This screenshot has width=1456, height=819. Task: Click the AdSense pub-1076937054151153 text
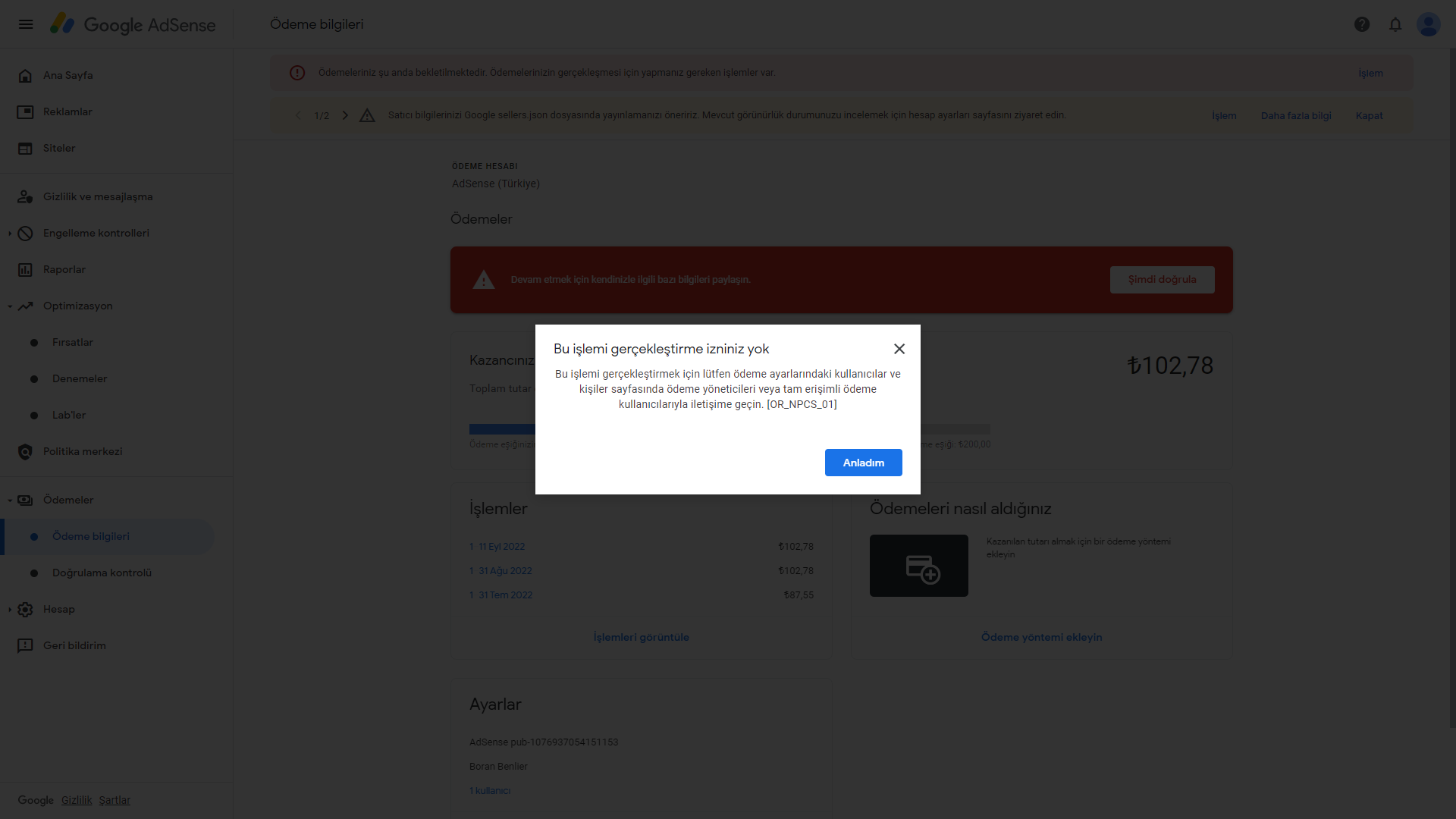(544, 742)
